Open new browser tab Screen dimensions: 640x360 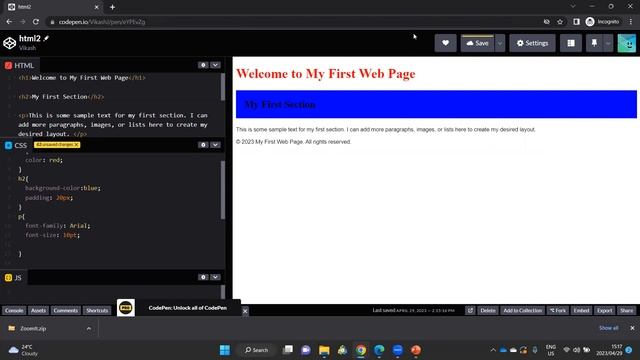112,7
